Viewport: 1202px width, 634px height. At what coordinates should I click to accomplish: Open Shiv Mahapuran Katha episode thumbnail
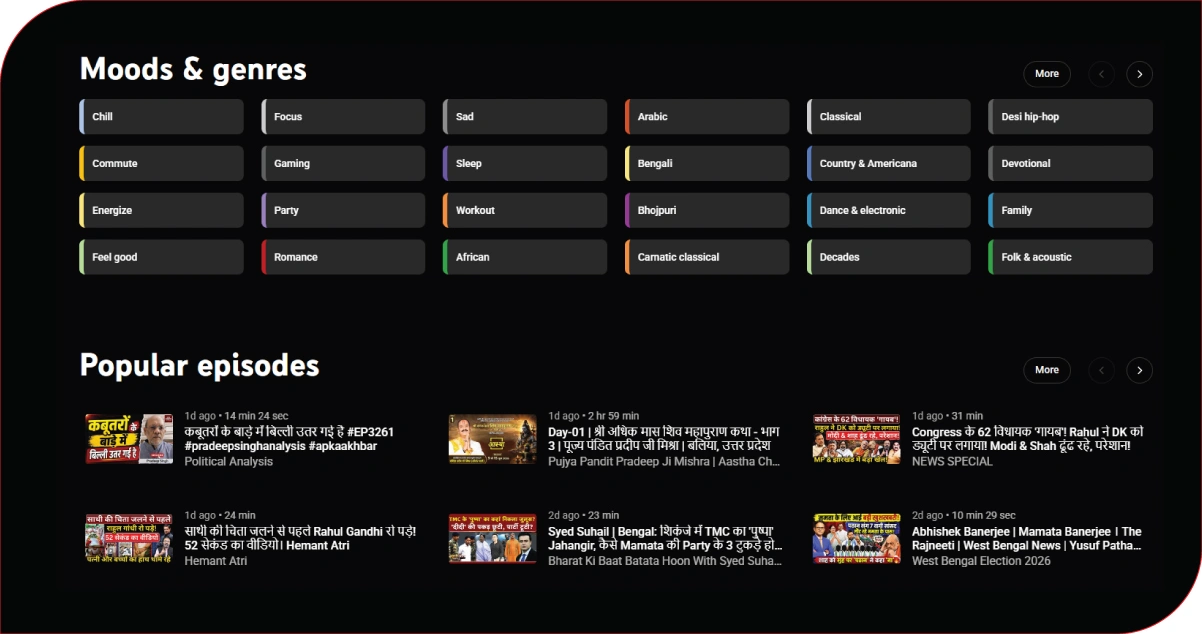tap(492, 439)
